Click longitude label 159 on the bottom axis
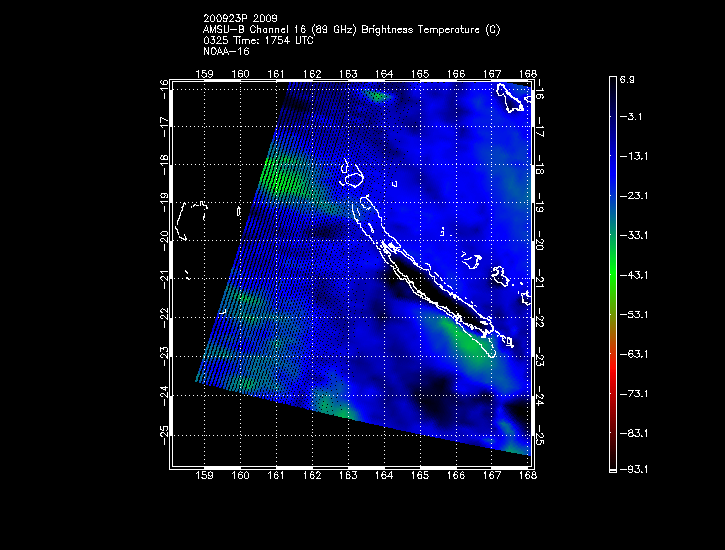 pyautogui.click(x=204, y=475)
